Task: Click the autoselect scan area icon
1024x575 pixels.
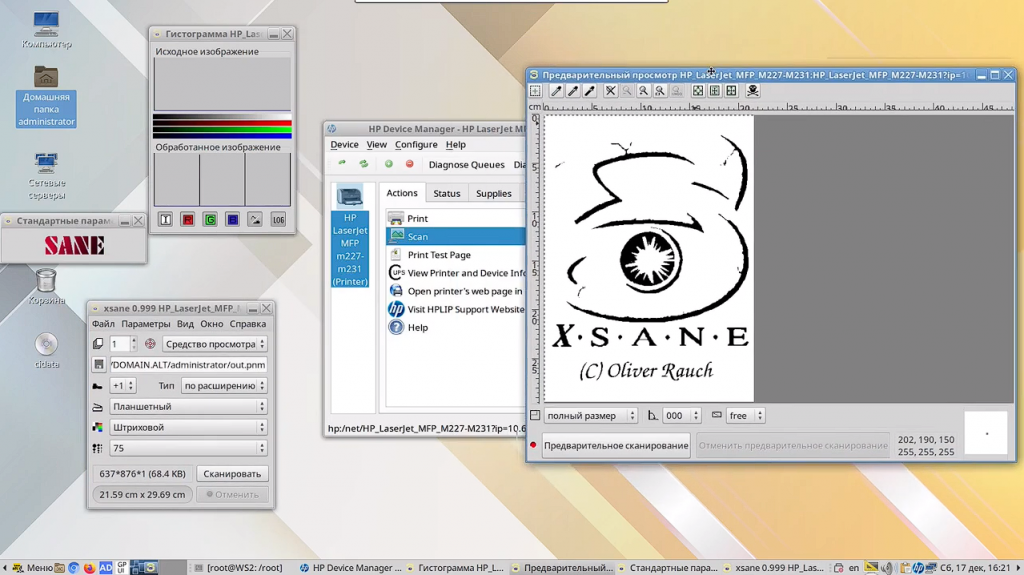Action: [698, 91]
